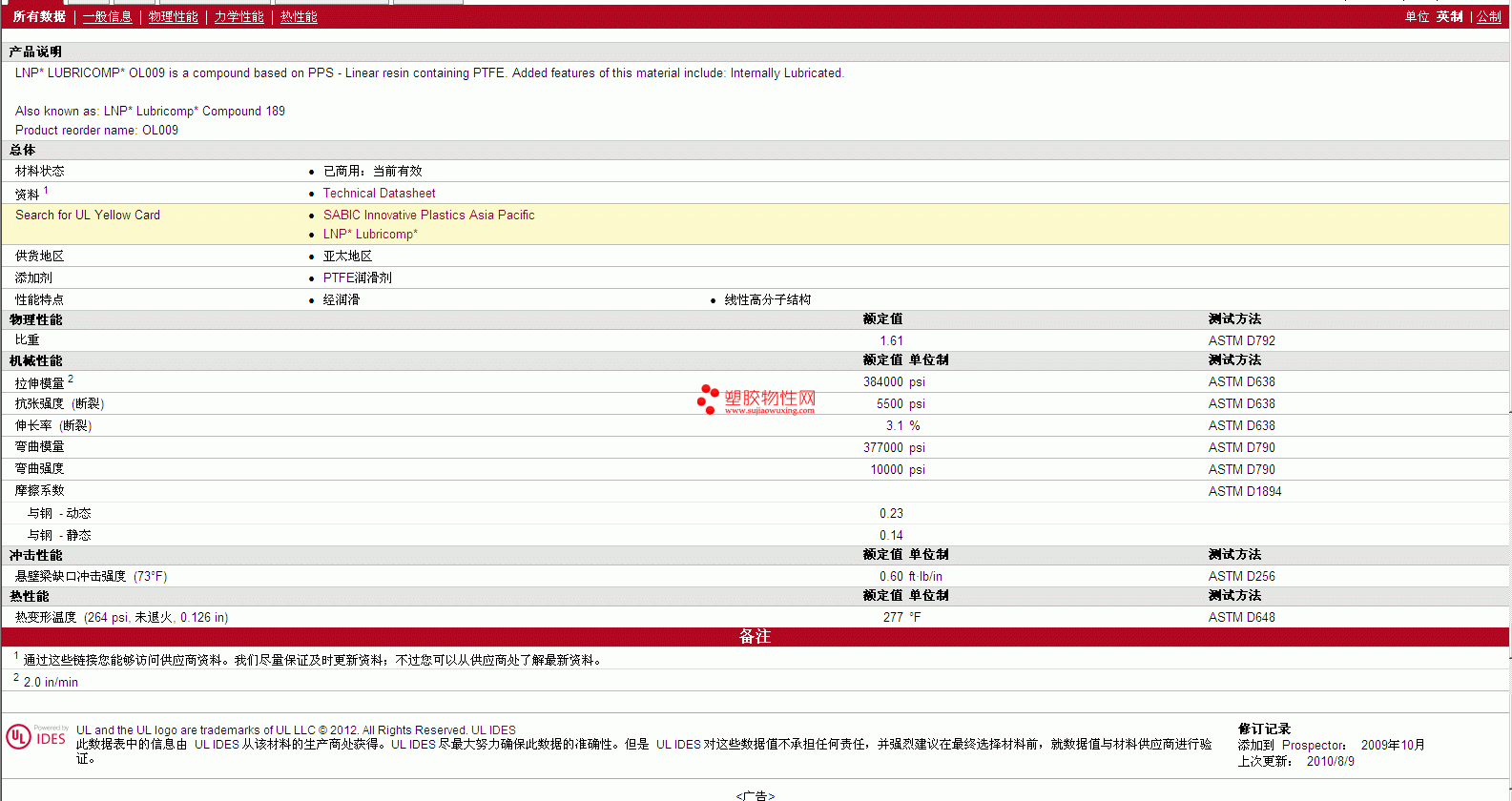1512x801 pixels.
Task: Select 力学性能 in the top navigation bar
Action: [x=239, y=17]
